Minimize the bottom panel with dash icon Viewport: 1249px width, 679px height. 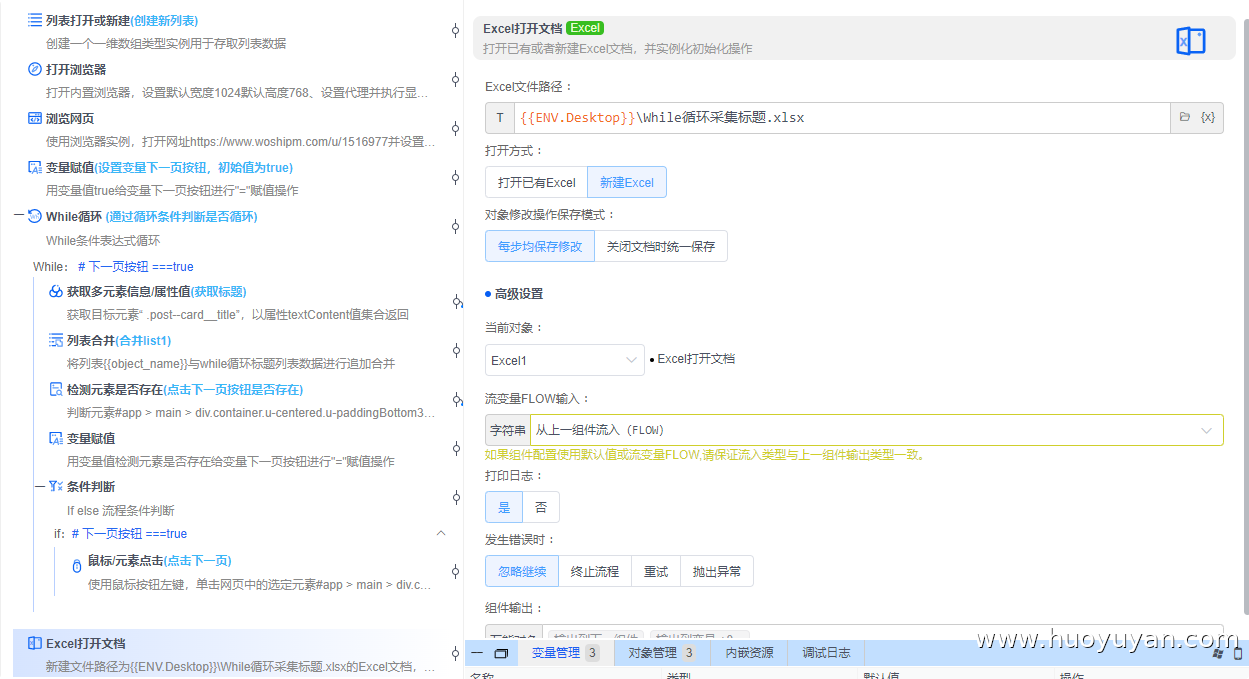[477, 653]
